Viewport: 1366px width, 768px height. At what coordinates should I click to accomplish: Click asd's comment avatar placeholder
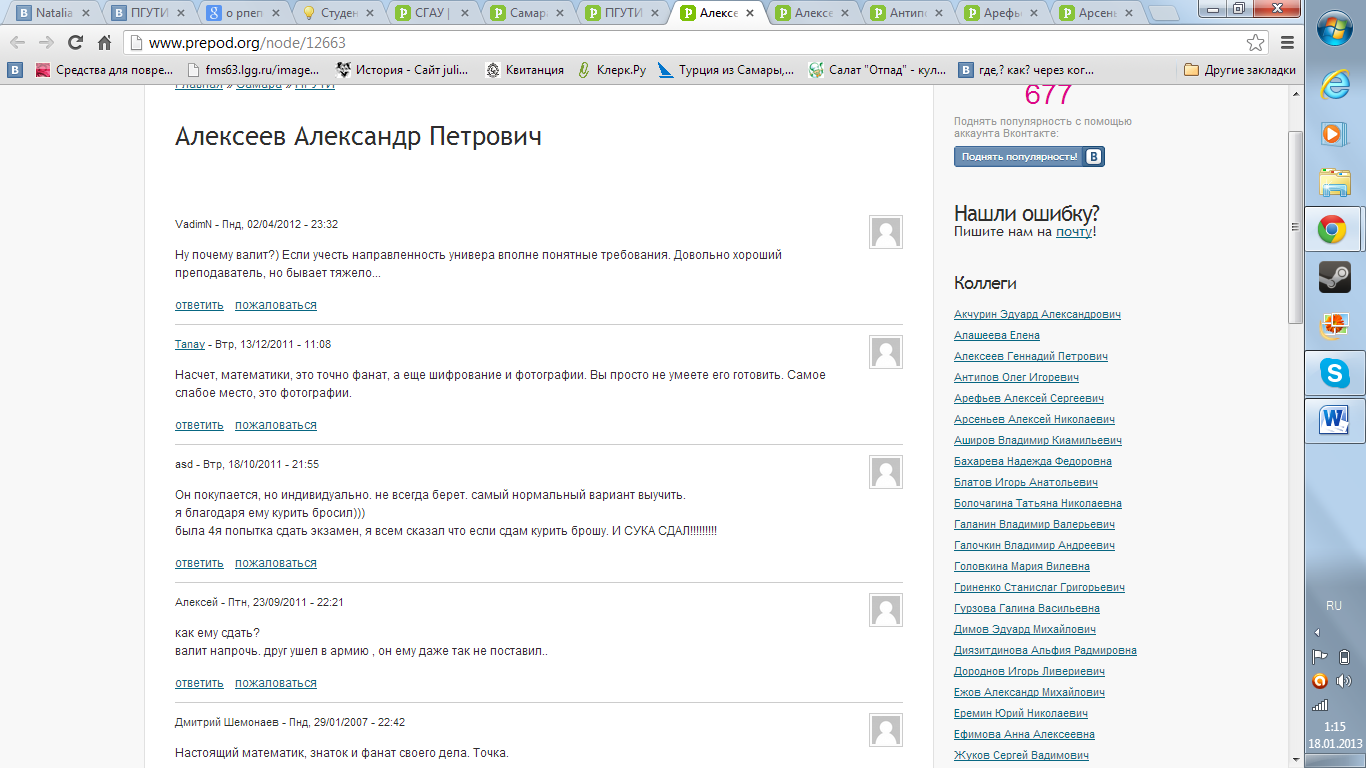pyautogui.click(x=886, y=472)
